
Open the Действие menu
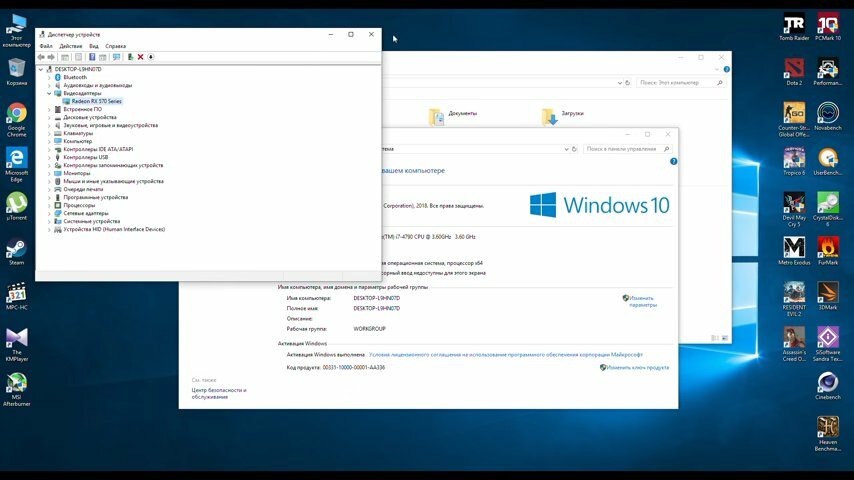coord(71,46)
